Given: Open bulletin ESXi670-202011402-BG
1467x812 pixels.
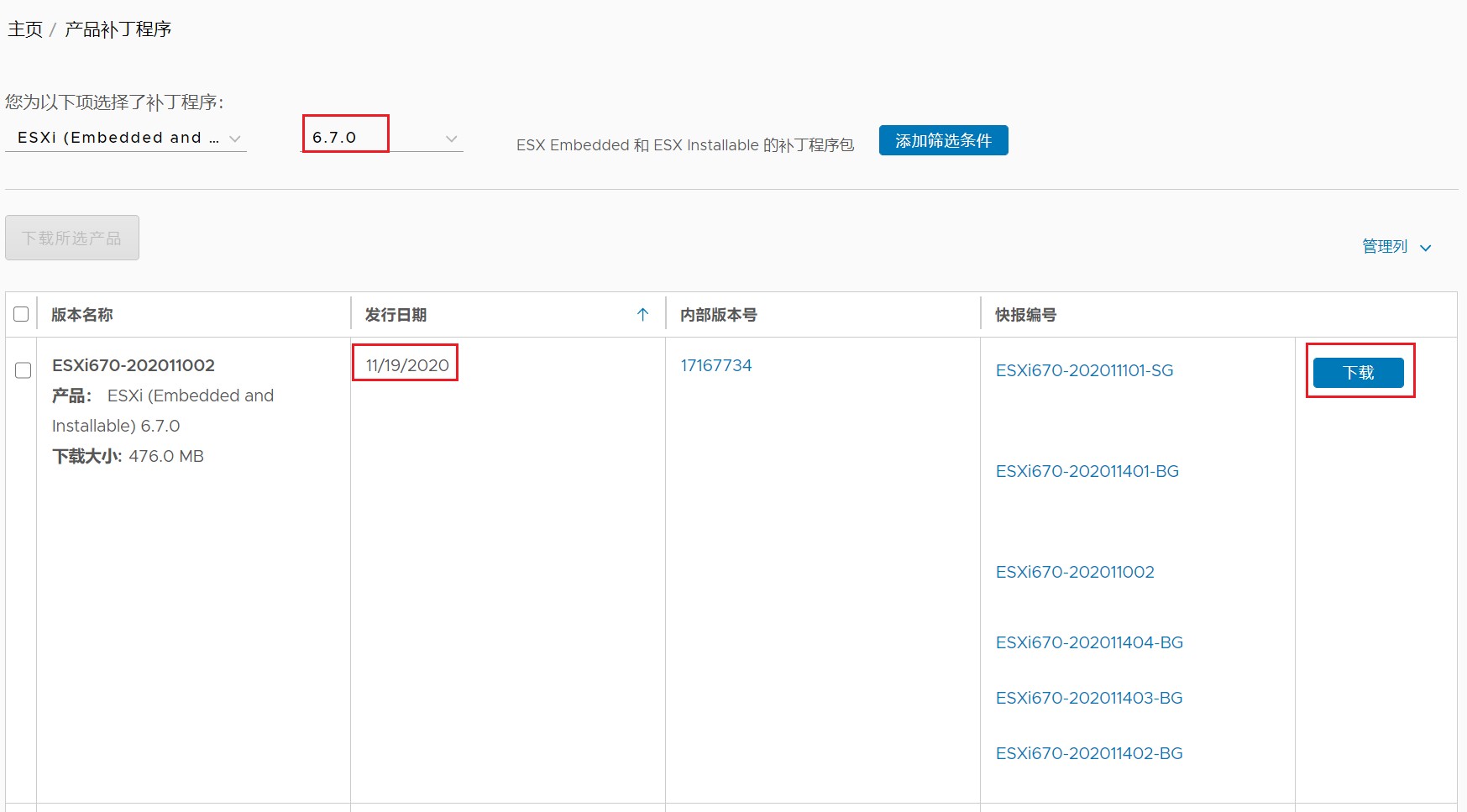Looking at the screenshot, I should point(1089,753).
